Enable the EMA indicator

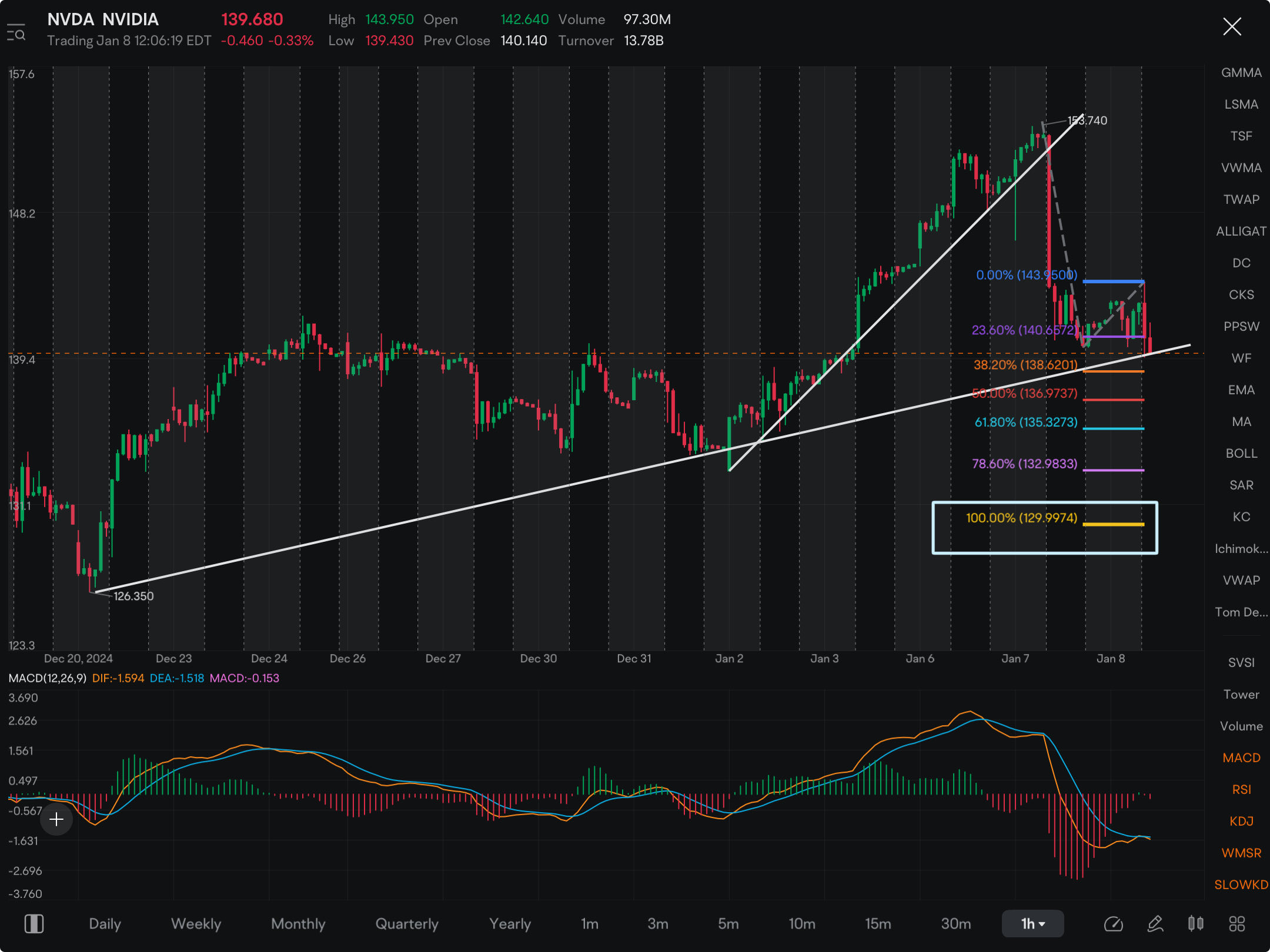pos(1241,390)
